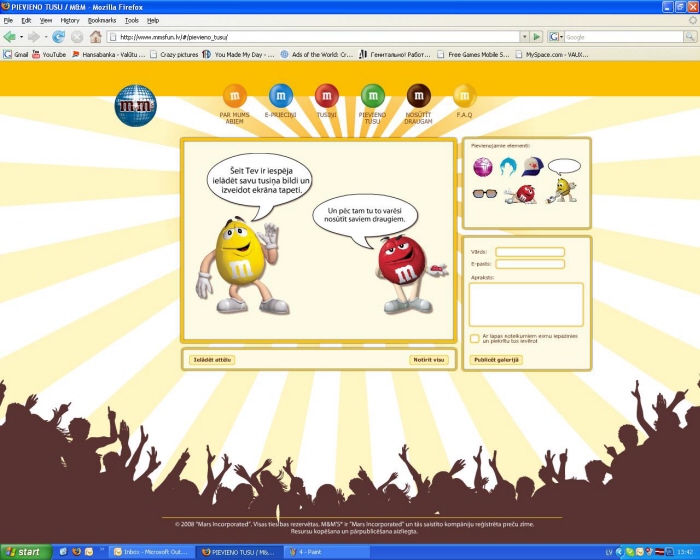Focus the E-pasts input field
The image size is (700, 560).
[530, 264]
